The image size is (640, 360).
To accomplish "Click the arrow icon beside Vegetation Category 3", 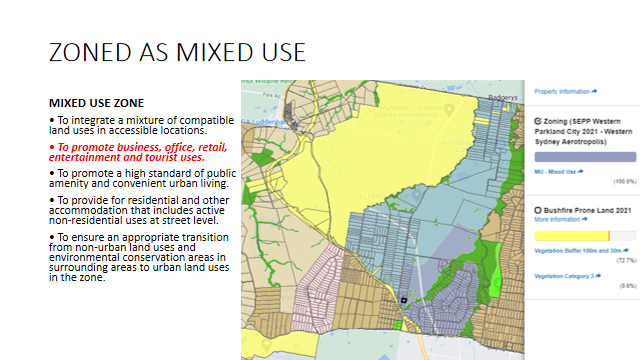I will (598, 276).
